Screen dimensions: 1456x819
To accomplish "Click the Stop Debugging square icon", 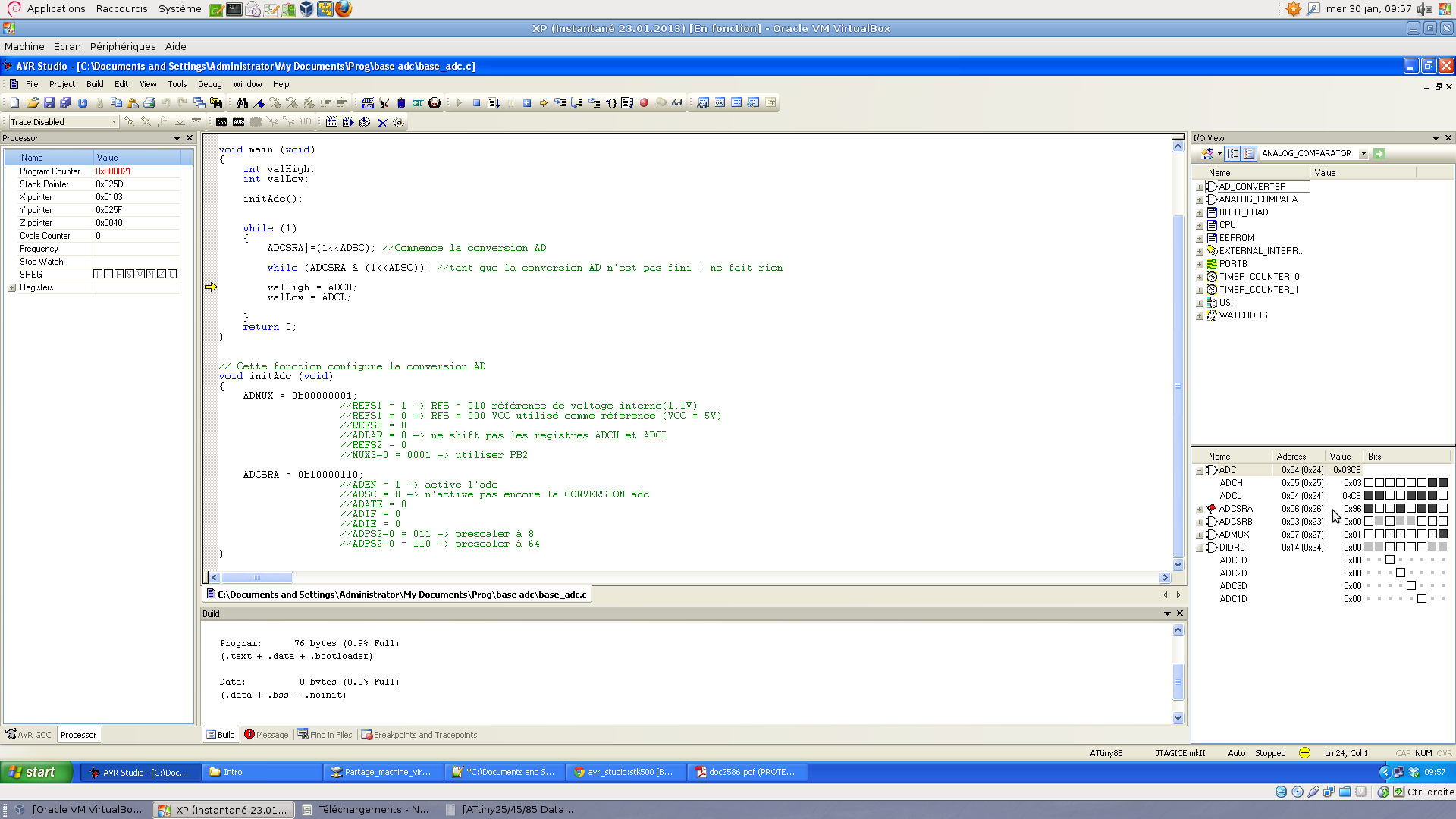I will tap(476, 103).
